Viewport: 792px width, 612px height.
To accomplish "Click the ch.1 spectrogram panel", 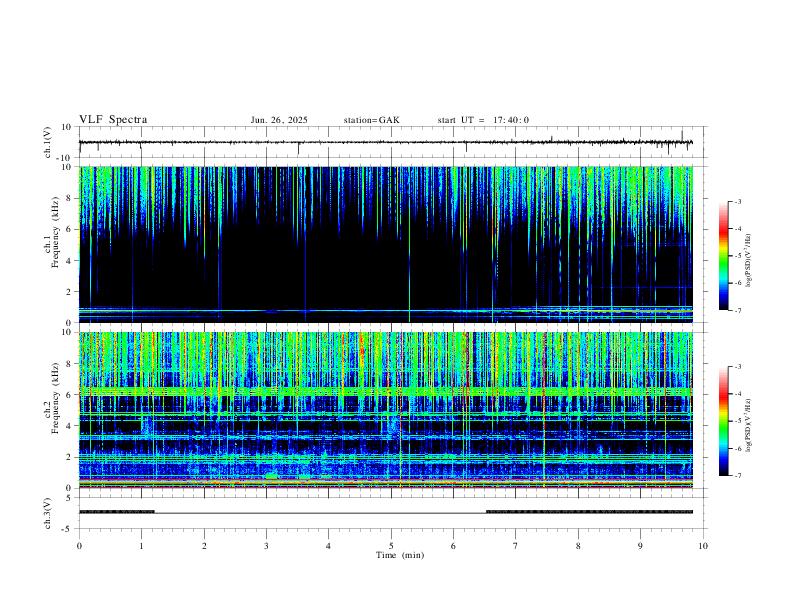I will point(385,244).
